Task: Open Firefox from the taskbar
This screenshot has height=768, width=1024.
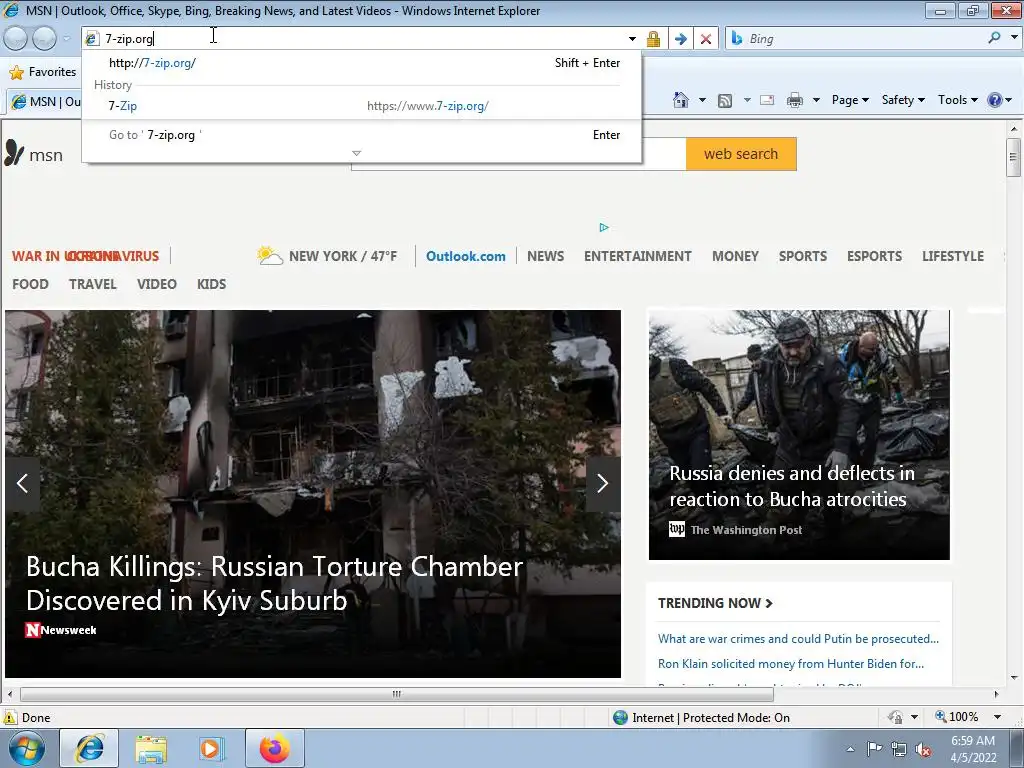Action: click(274, 748)
